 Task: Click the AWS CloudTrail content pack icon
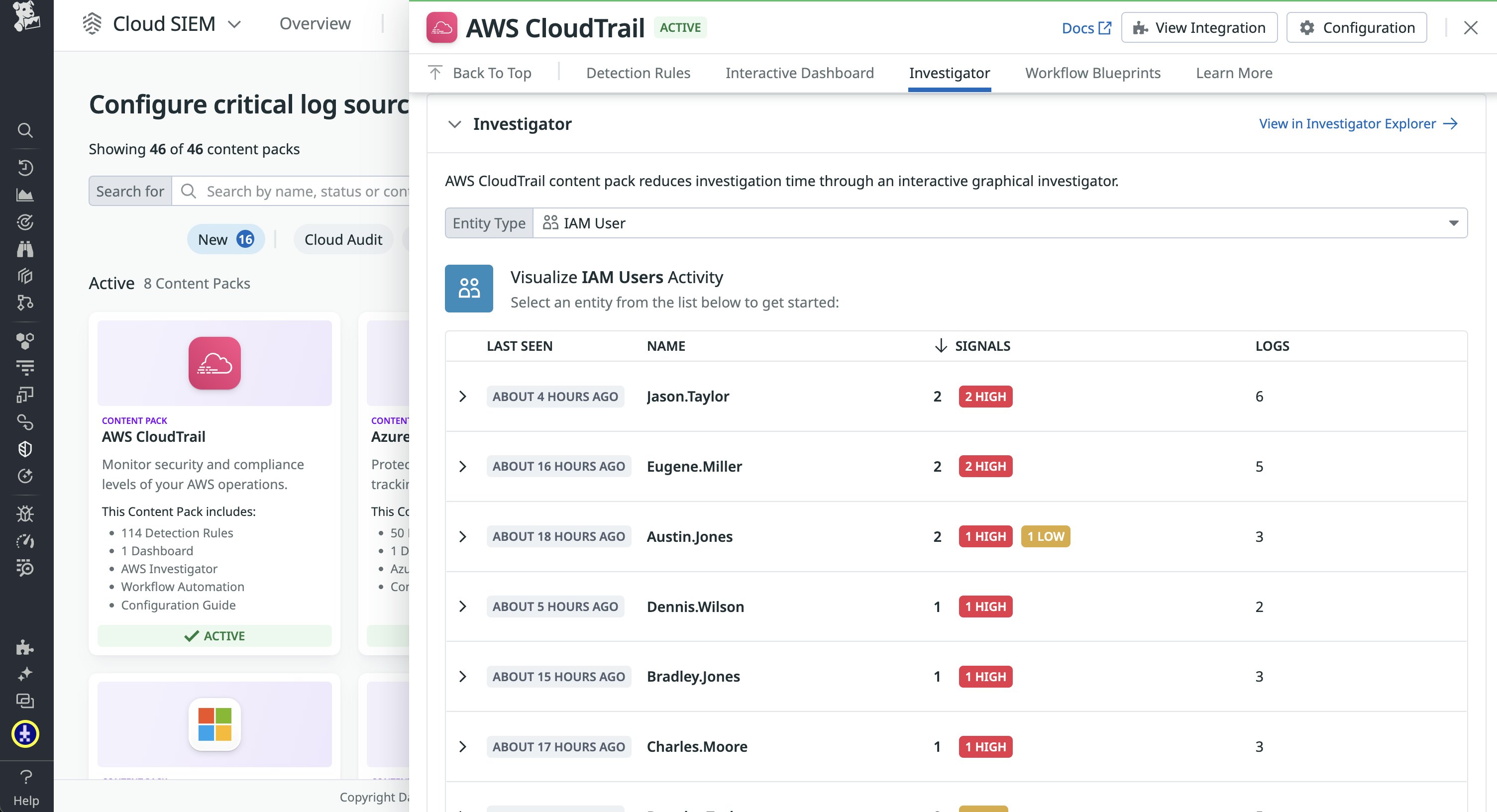pyautogui.click(x=214, y=363)
